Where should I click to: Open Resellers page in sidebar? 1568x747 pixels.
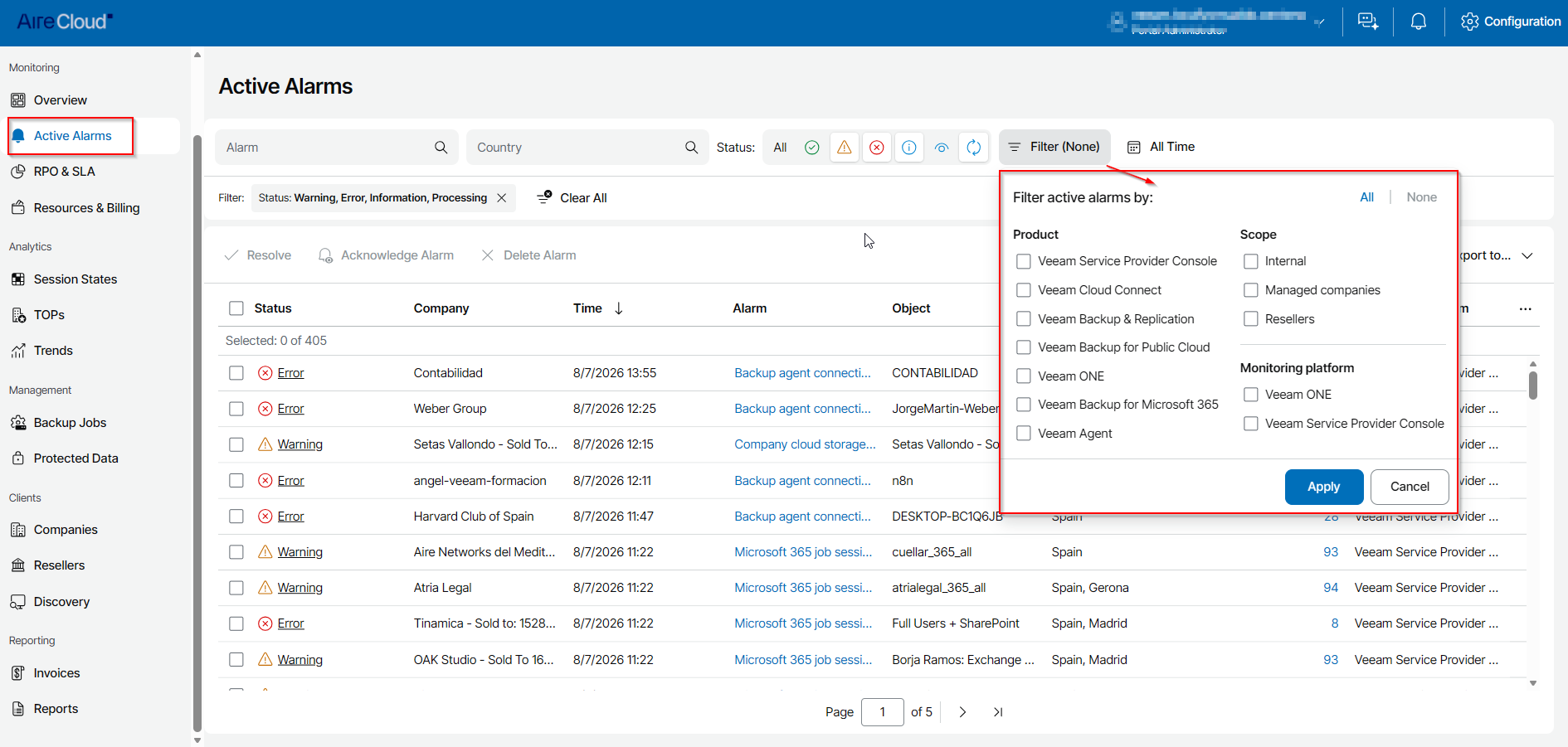pyautogui.click(x=59, y=565)
